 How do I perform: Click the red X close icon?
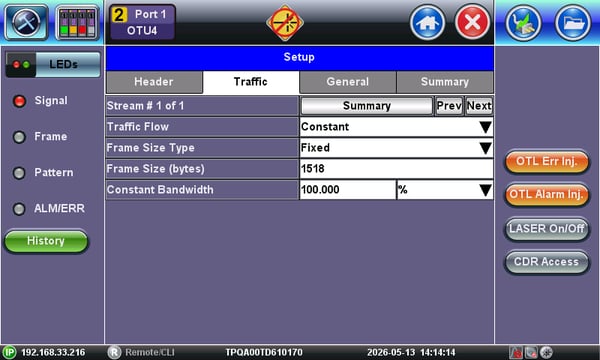[473, 22]
